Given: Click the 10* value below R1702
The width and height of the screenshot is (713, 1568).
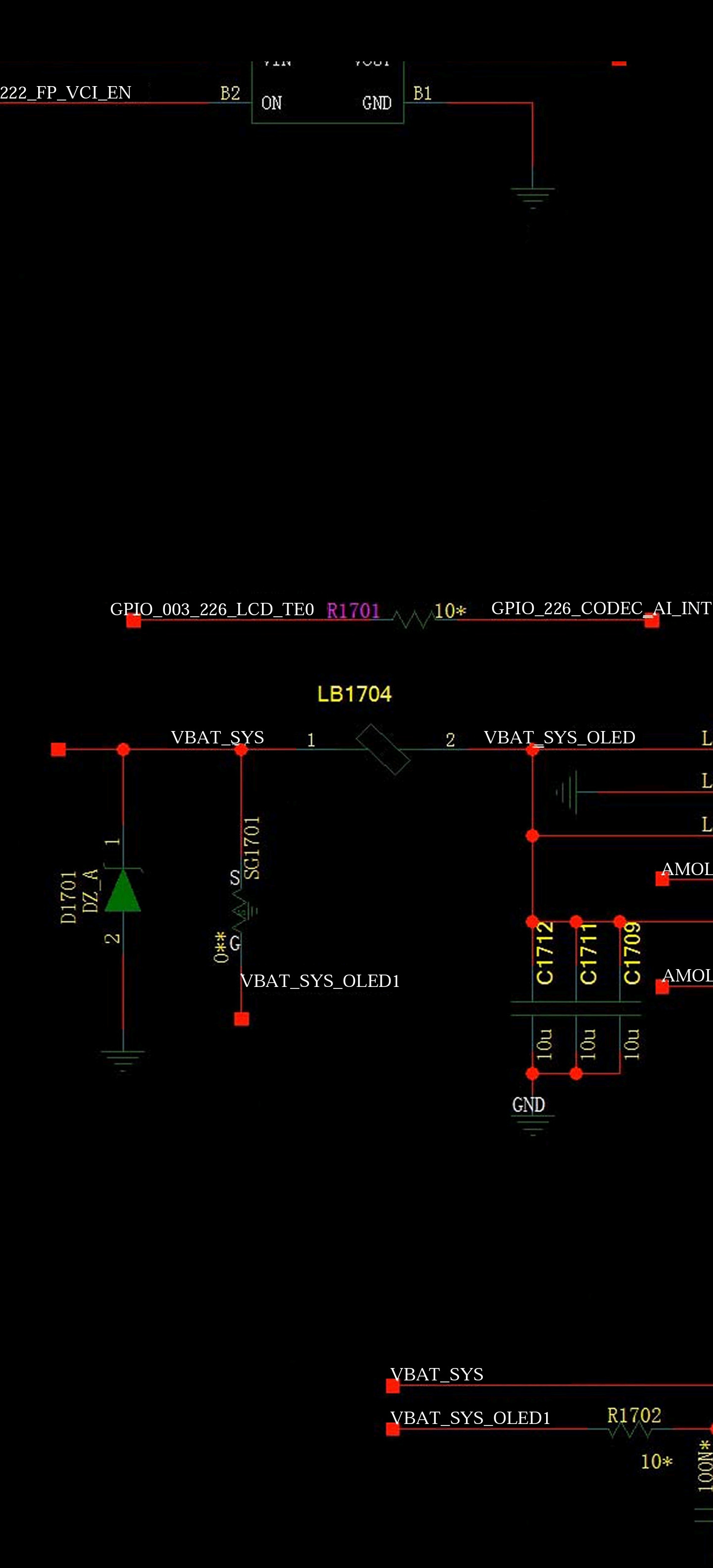Looking at the screenshot, I should point(657,1462).
